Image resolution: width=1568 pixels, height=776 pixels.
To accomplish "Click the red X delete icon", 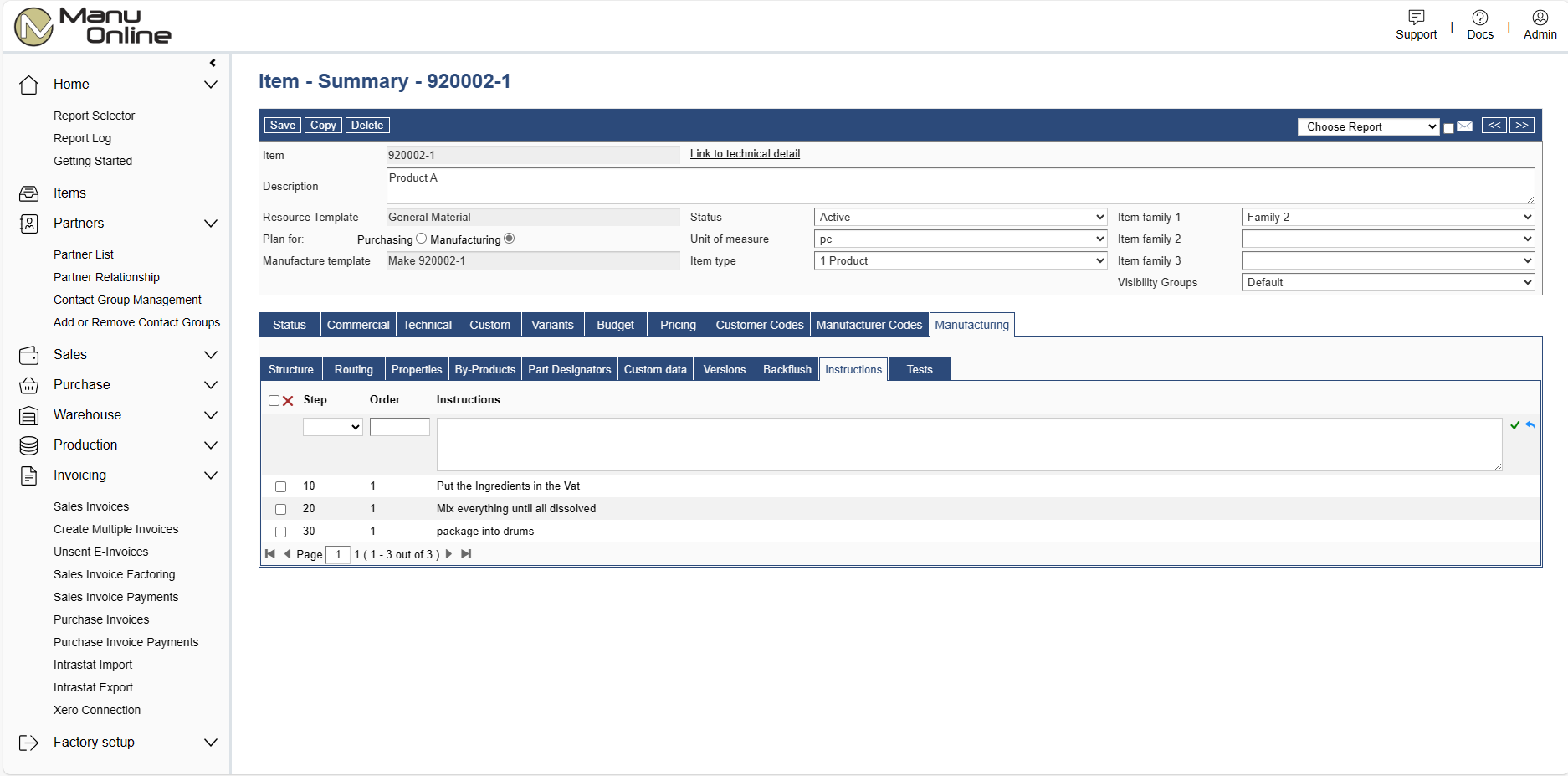I will [288, 401].
